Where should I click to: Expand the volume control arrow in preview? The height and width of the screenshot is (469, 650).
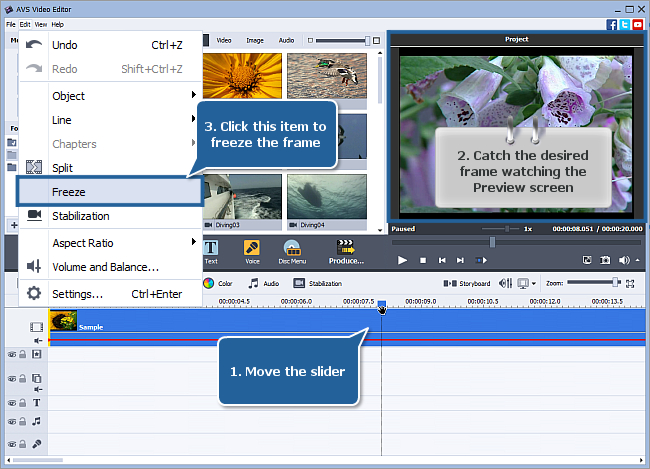pos(638,260)
